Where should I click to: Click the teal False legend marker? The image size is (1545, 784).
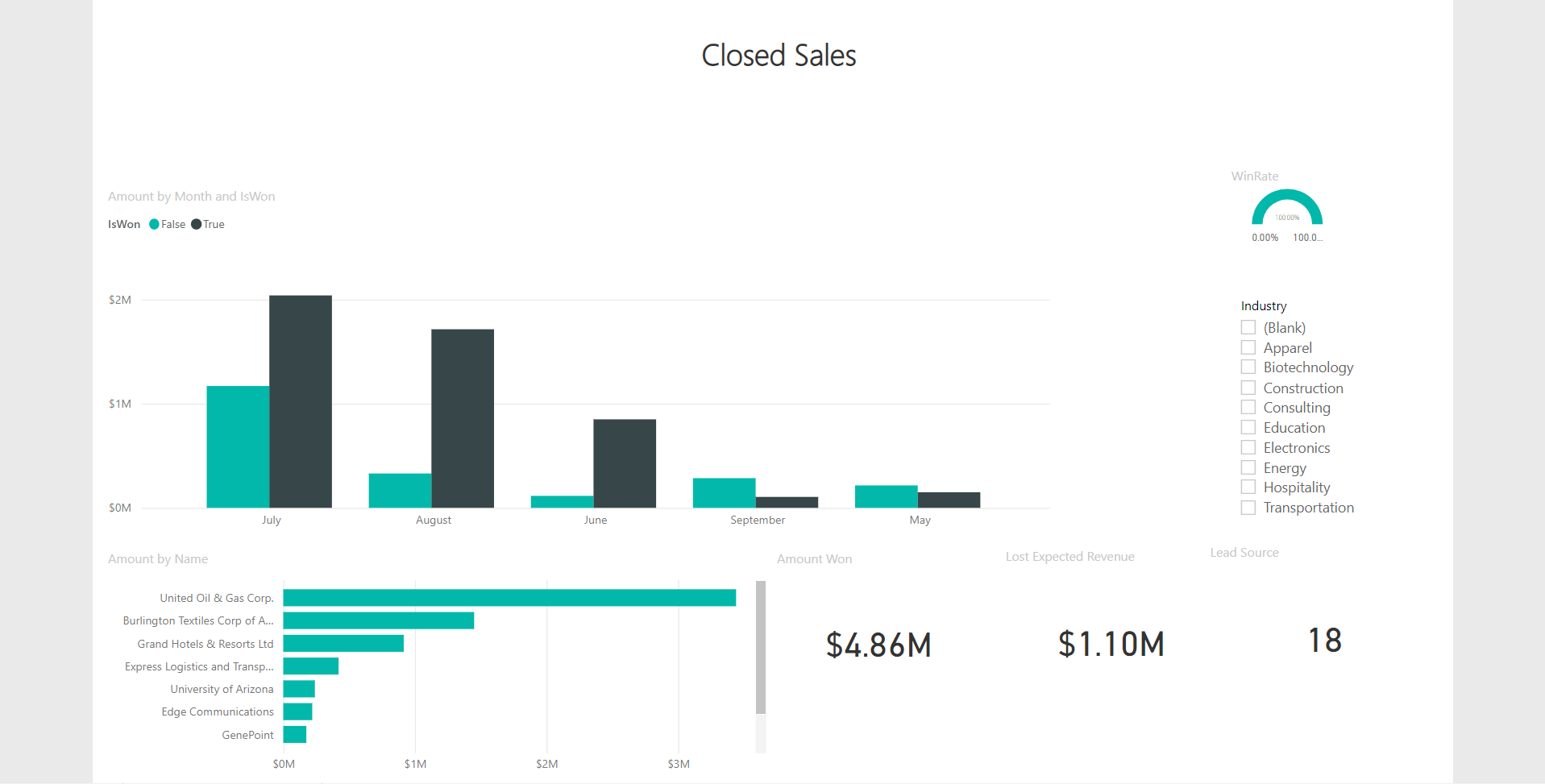click(x=154, y=225)
